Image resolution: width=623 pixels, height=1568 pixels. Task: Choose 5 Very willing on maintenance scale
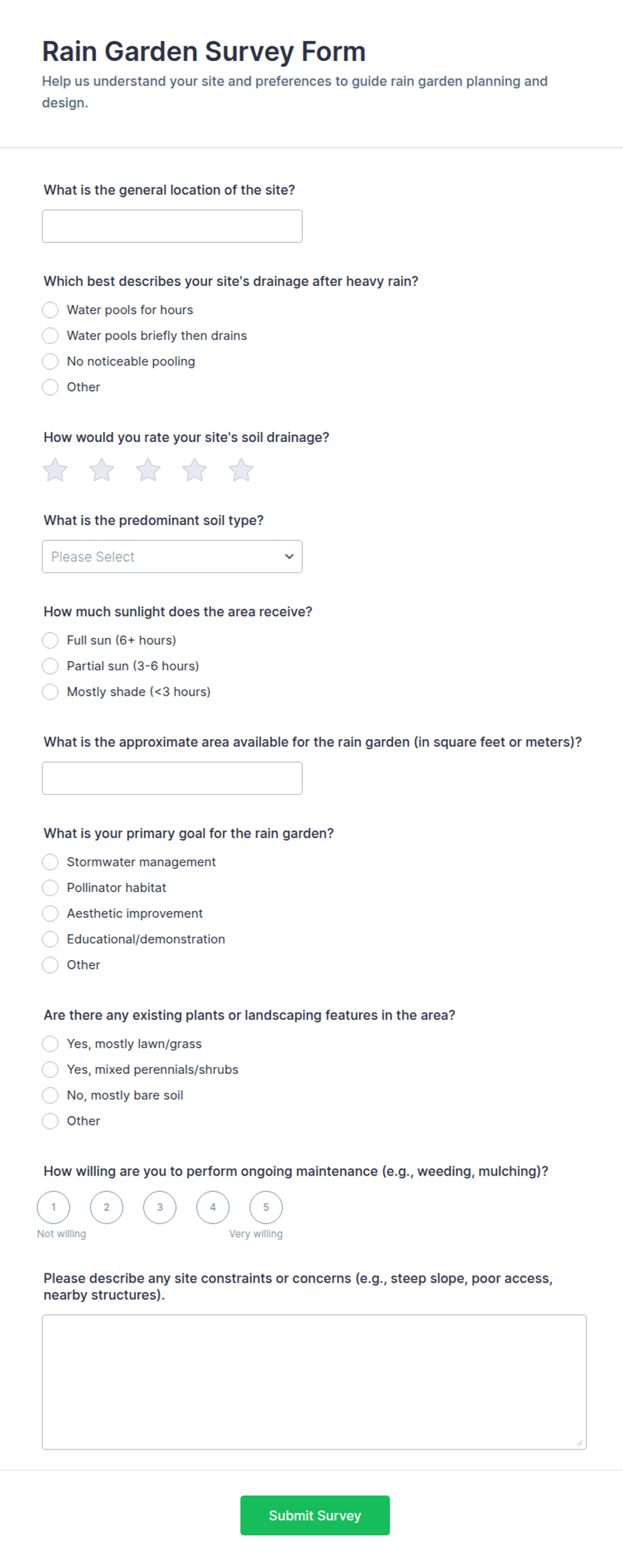click(x=266, y=1207)
